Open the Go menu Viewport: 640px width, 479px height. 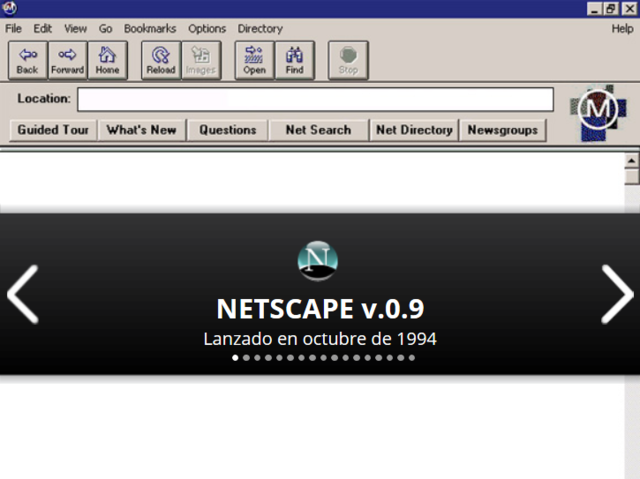[105, 29]
